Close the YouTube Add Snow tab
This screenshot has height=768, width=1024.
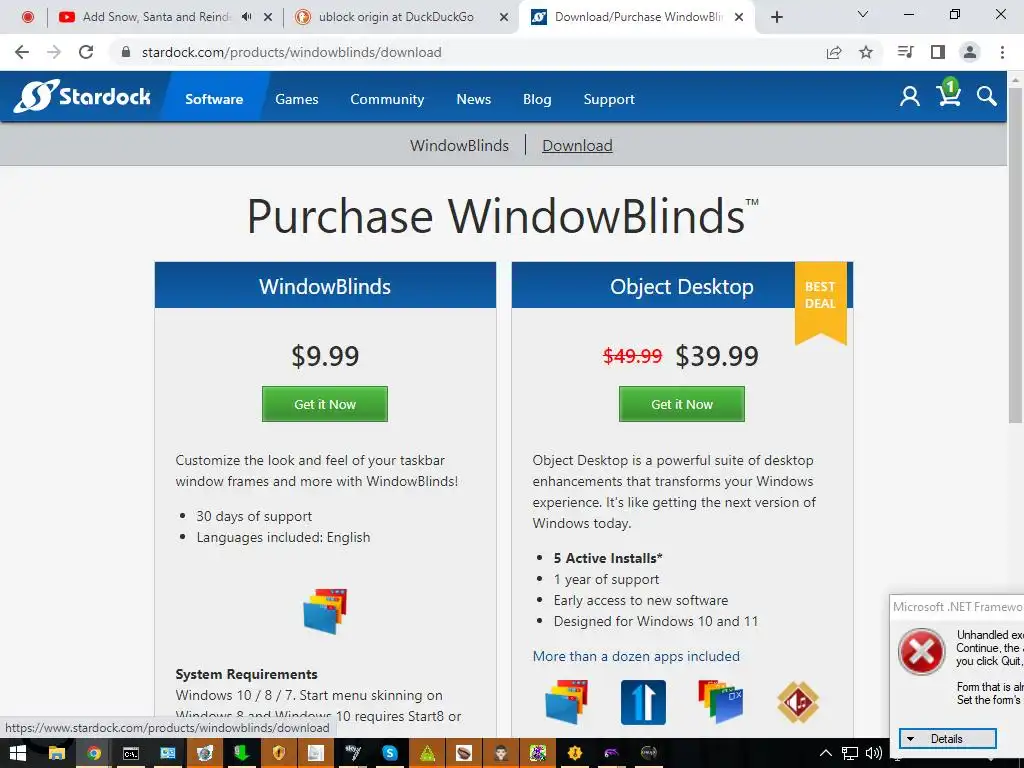268,18
